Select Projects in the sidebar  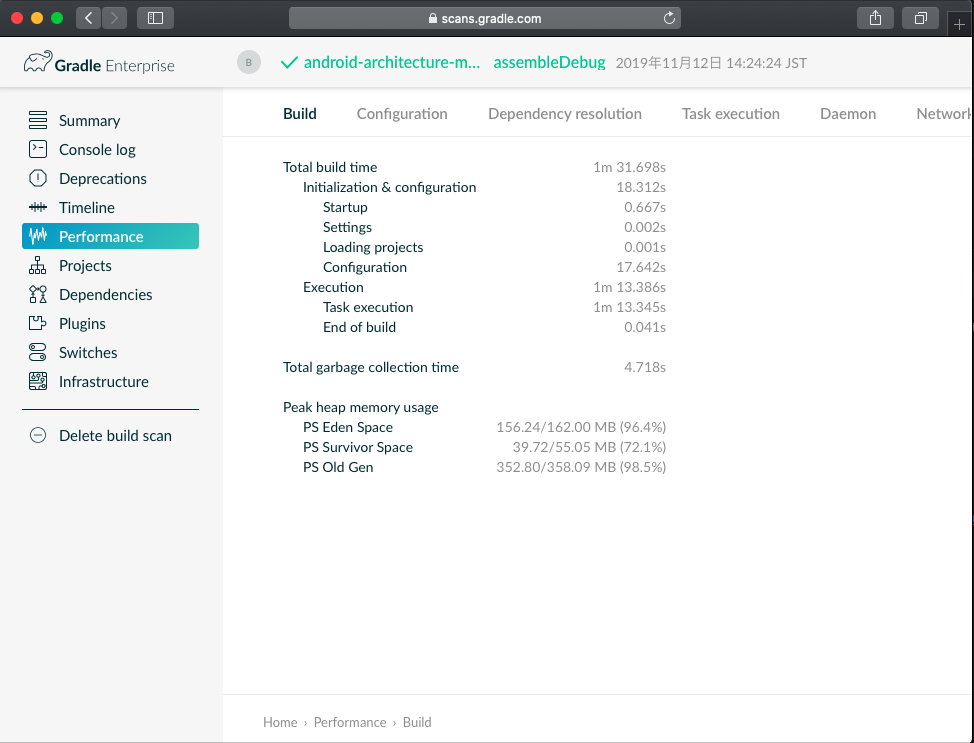click(x=85, y=266)
